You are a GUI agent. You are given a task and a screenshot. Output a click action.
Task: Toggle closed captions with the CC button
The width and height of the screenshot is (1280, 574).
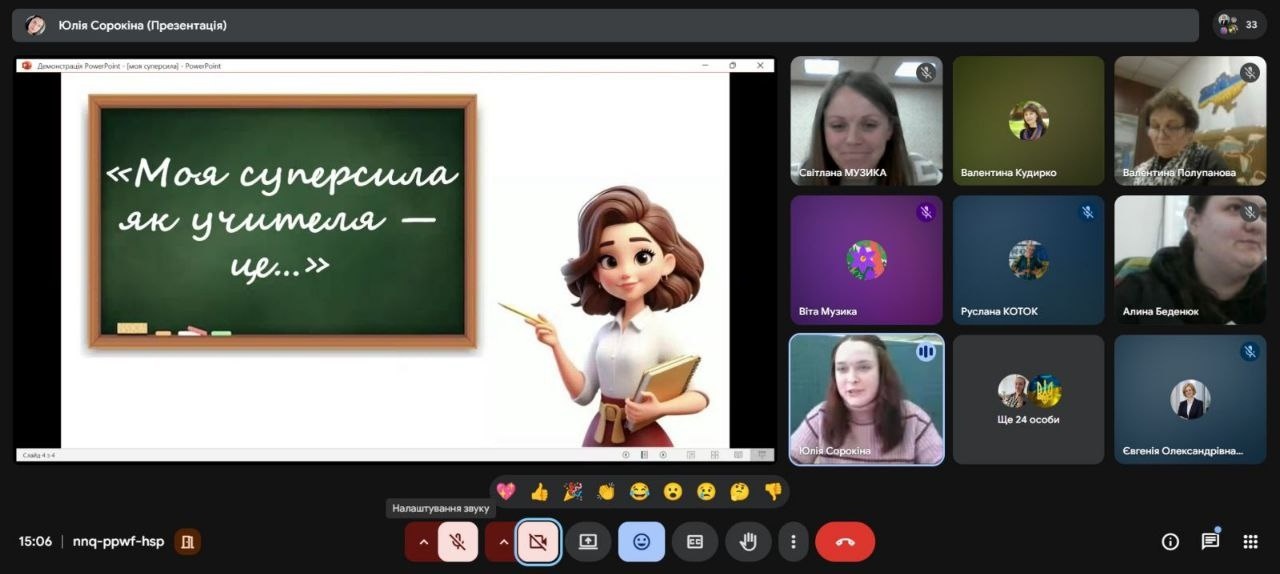click(695, 542)
